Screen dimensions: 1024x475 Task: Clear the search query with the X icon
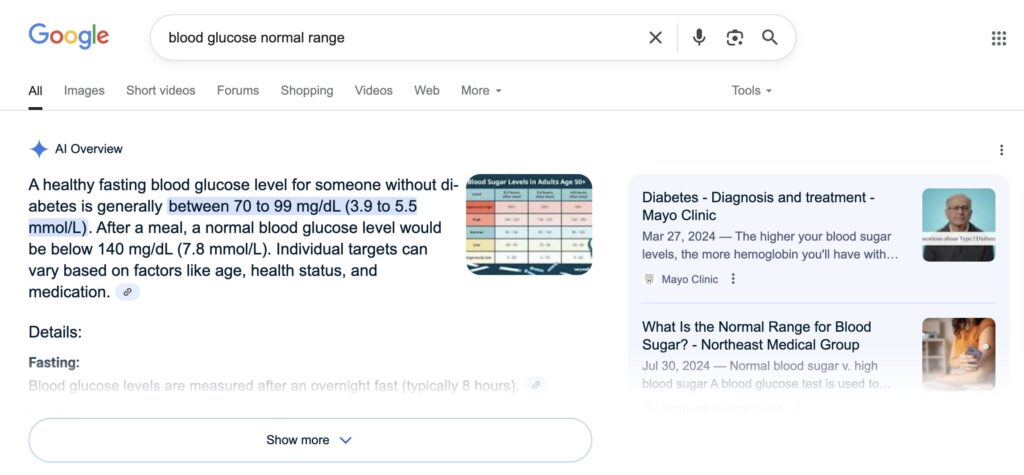pos(655,38)
